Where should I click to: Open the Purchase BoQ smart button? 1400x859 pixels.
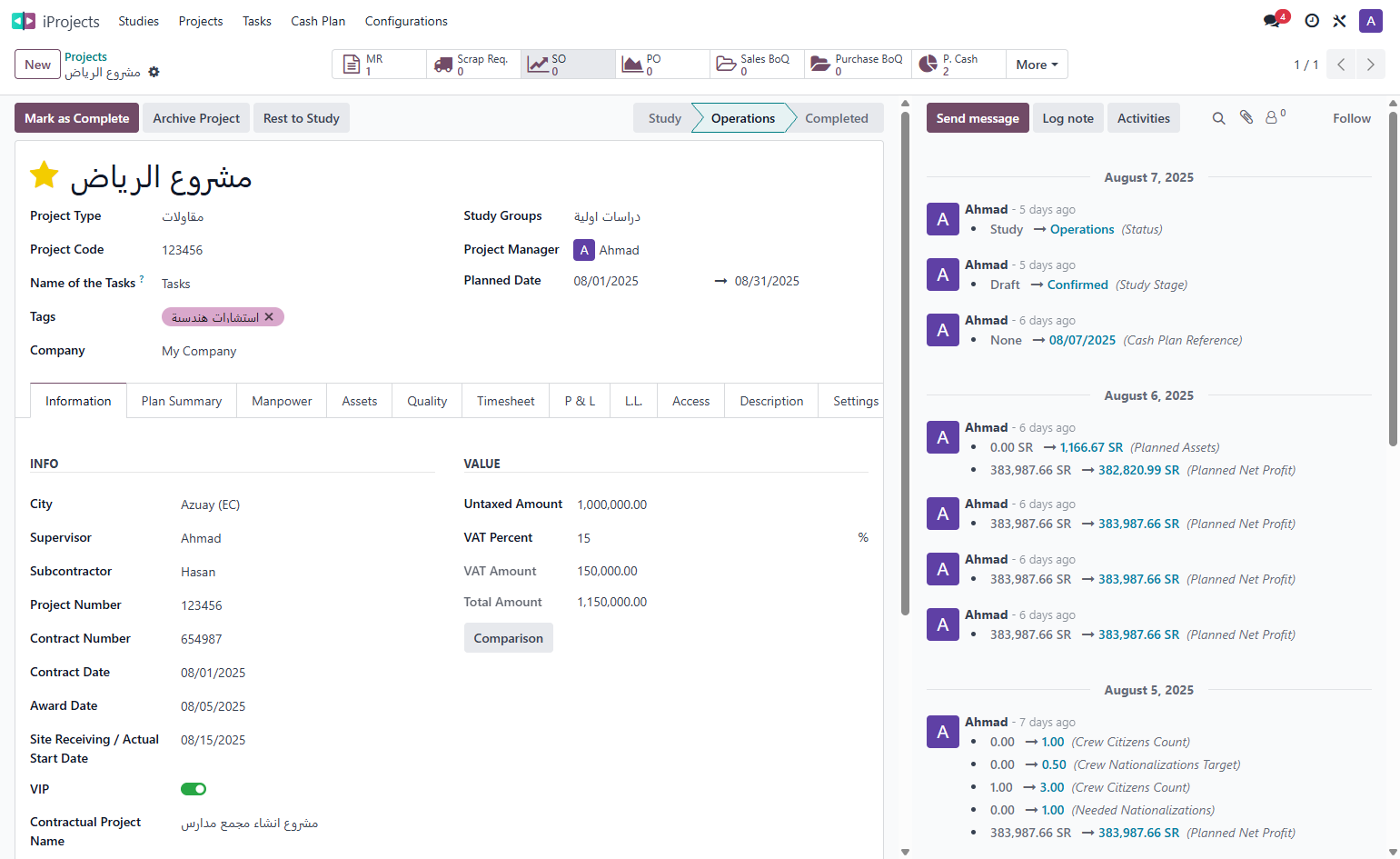pos(859,65)
